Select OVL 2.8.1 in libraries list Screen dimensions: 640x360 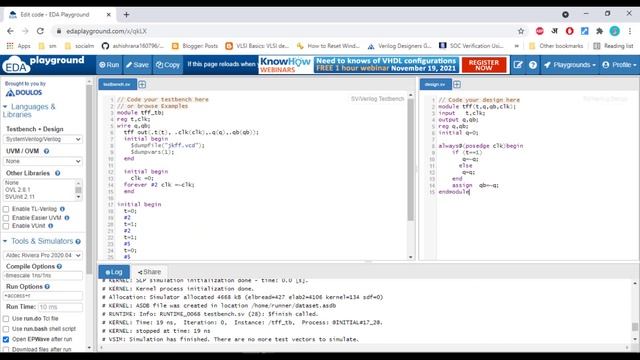pyautogui.click(x=18, y=190)
